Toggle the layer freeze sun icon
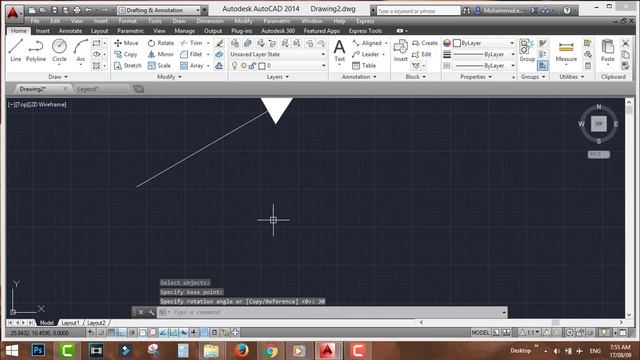640x360 pixels. click(x=244, y=65)
